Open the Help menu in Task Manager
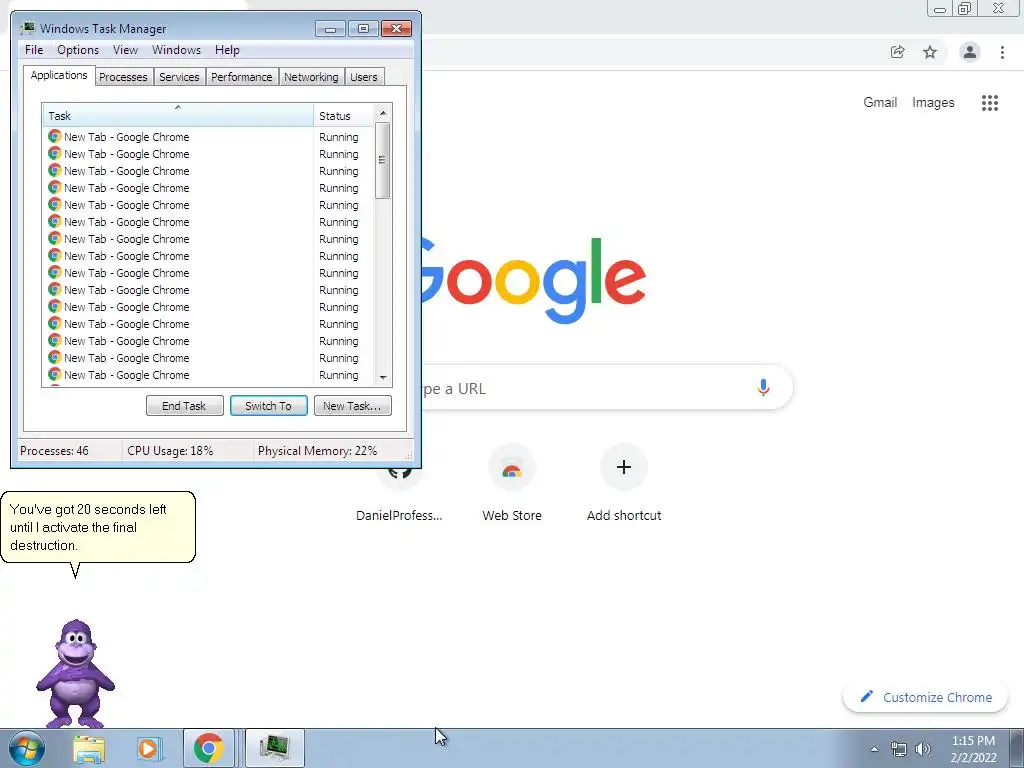The height and width of the screenshot is (768, 1024). tap(227, 50)
